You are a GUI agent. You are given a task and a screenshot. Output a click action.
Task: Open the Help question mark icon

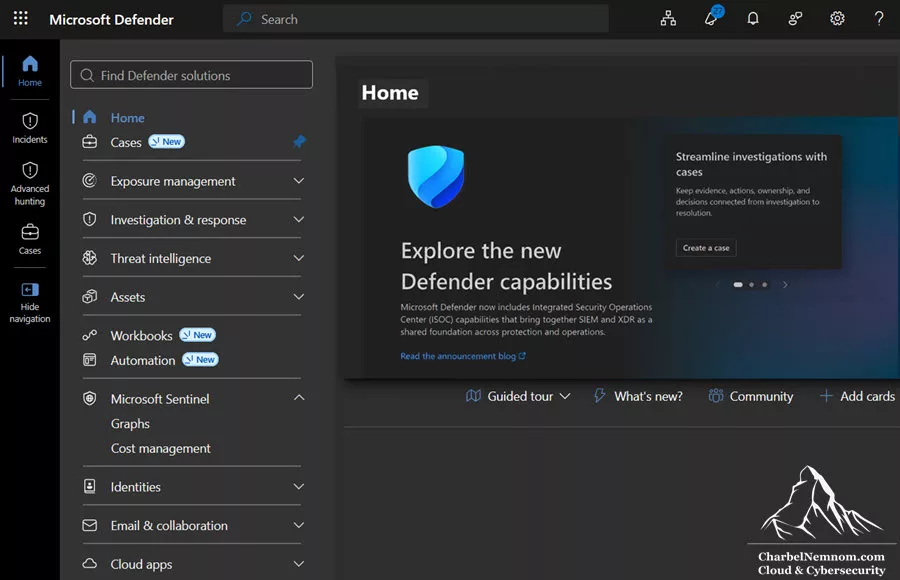[879, 19]
